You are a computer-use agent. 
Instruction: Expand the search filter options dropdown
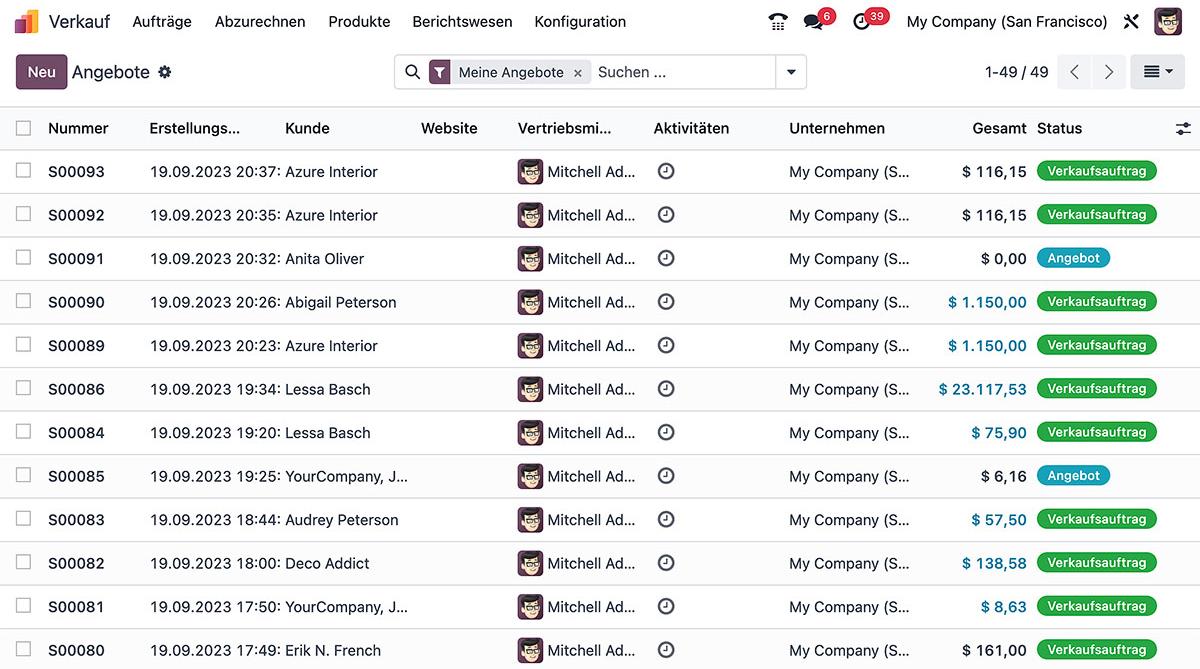pos(791,72)
